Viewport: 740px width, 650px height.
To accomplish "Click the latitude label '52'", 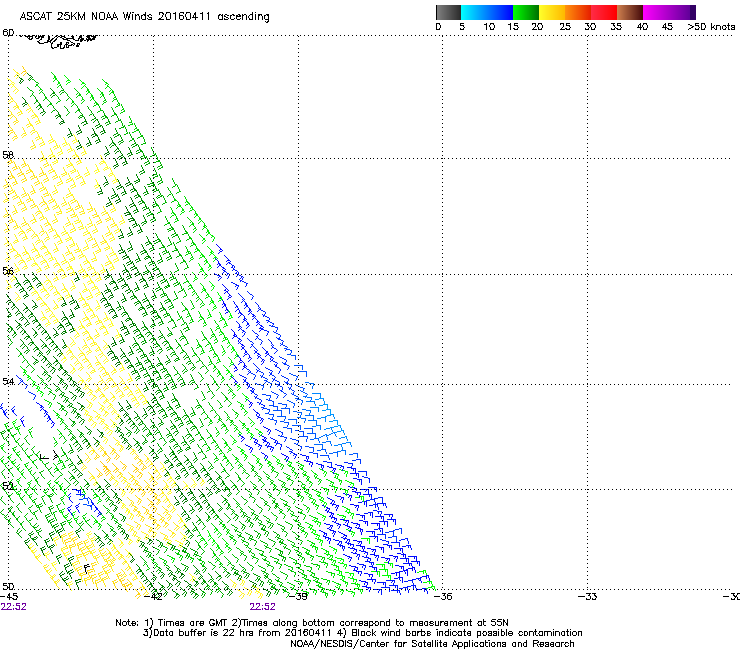I will coord(8,486).
